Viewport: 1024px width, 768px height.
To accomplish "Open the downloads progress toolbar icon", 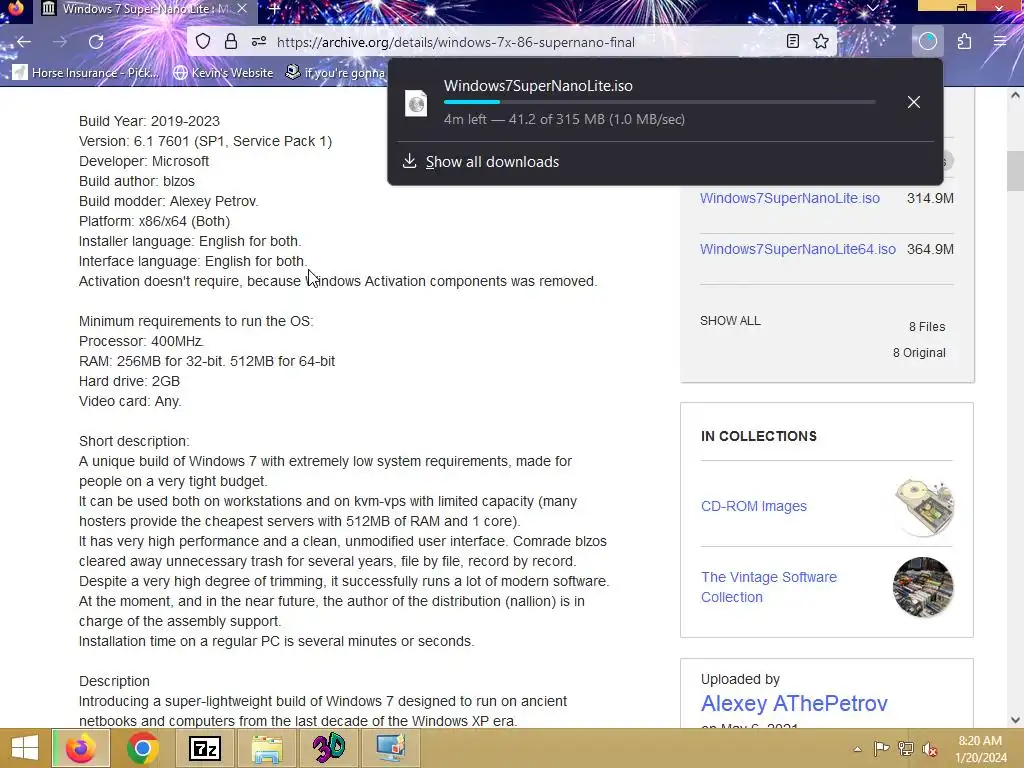I will (x=928, y=42).
